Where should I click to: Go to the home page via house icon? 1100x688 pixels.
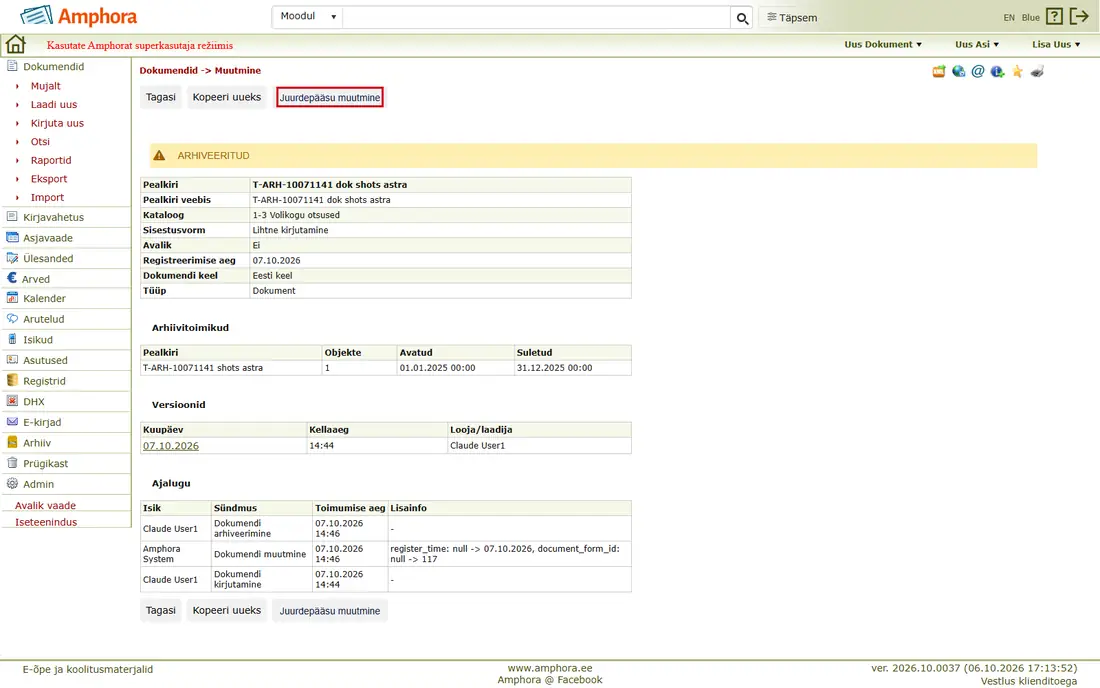(15, 44)
